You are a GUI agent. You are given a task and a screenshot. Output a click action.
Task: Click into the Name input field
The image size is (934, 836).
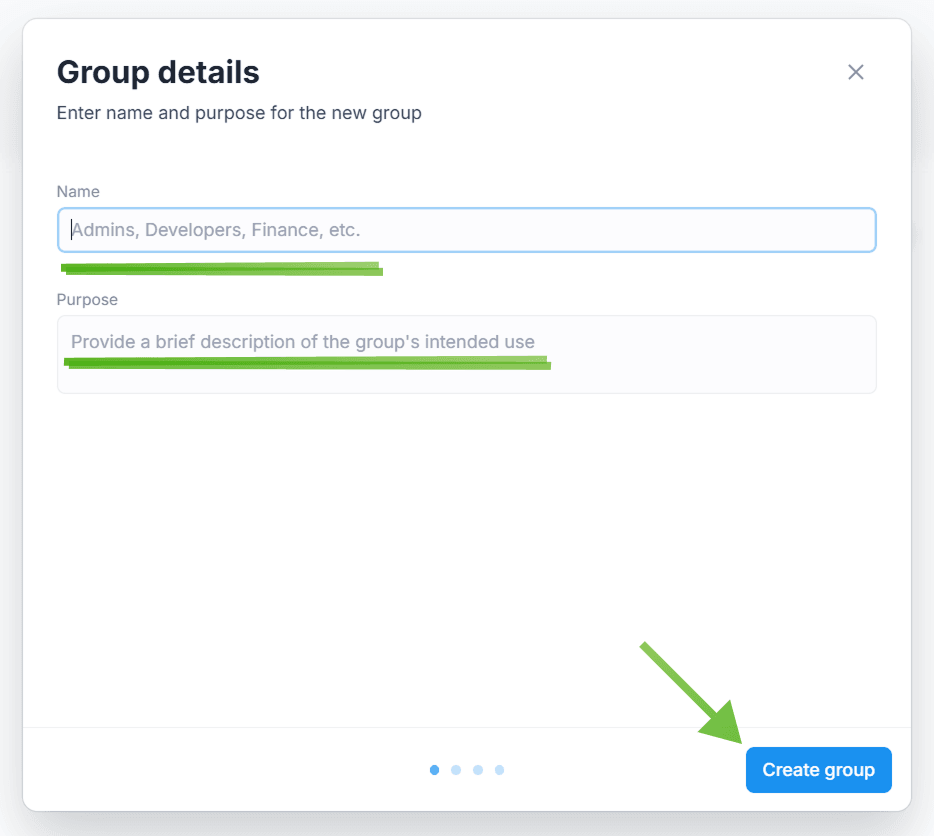[466, 230]
